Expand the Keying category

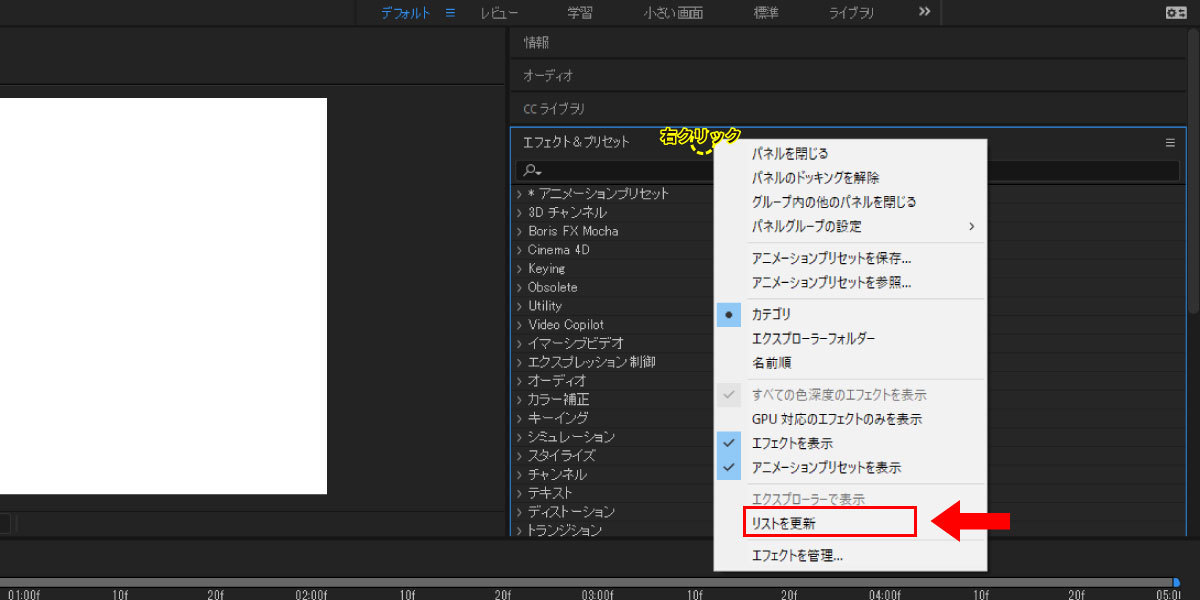(x=520, y=269)
